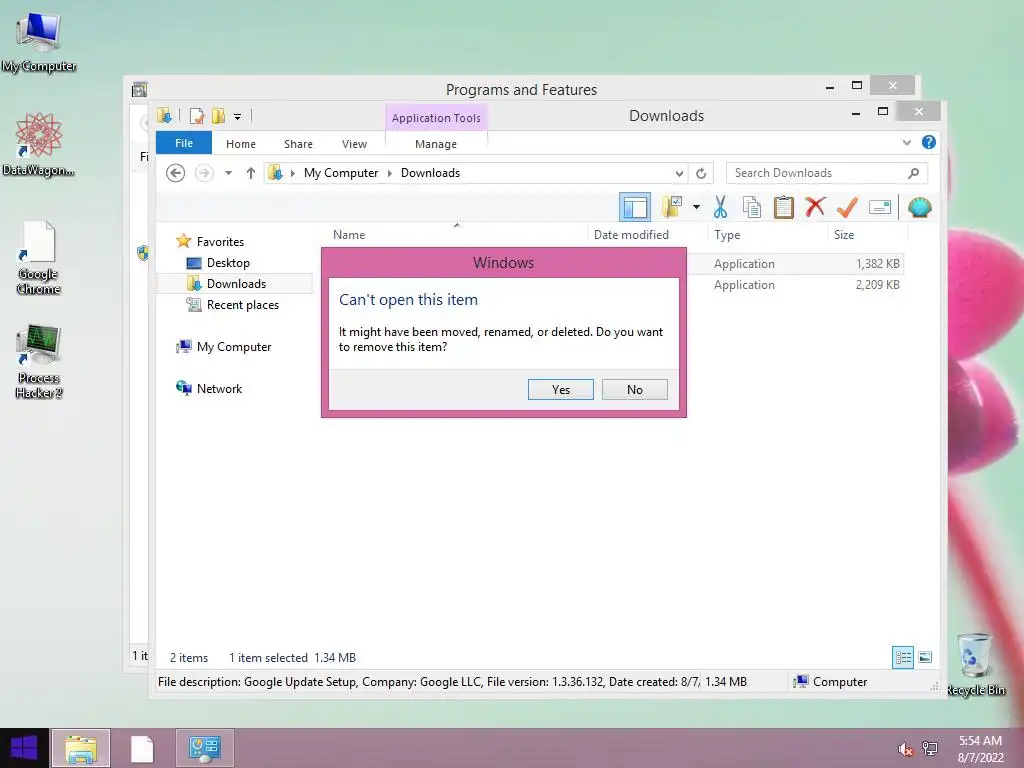Image resolution: width=1024 pixels, height=768 pixels.
Task: Toggle the preview pane layout button
Action: (635, 208)
